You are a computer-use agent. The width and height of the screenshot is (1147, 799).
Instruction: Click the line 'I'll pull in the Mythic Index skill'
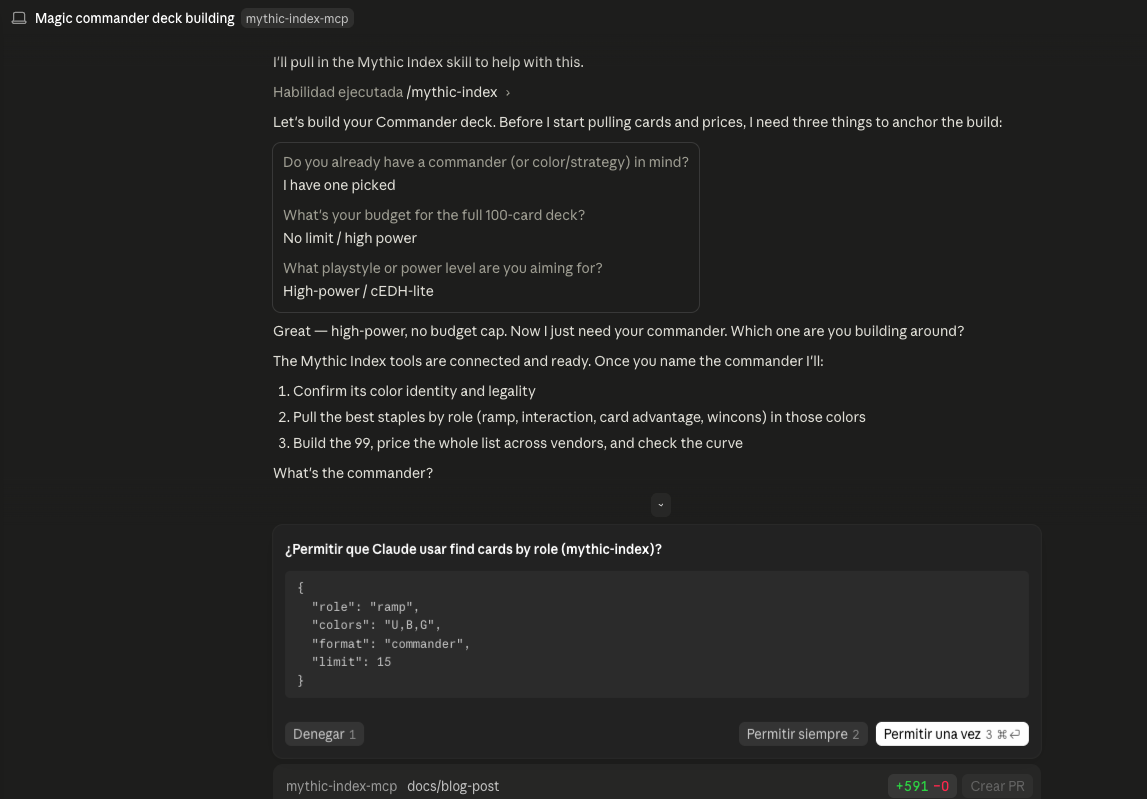tap(428, 62)
